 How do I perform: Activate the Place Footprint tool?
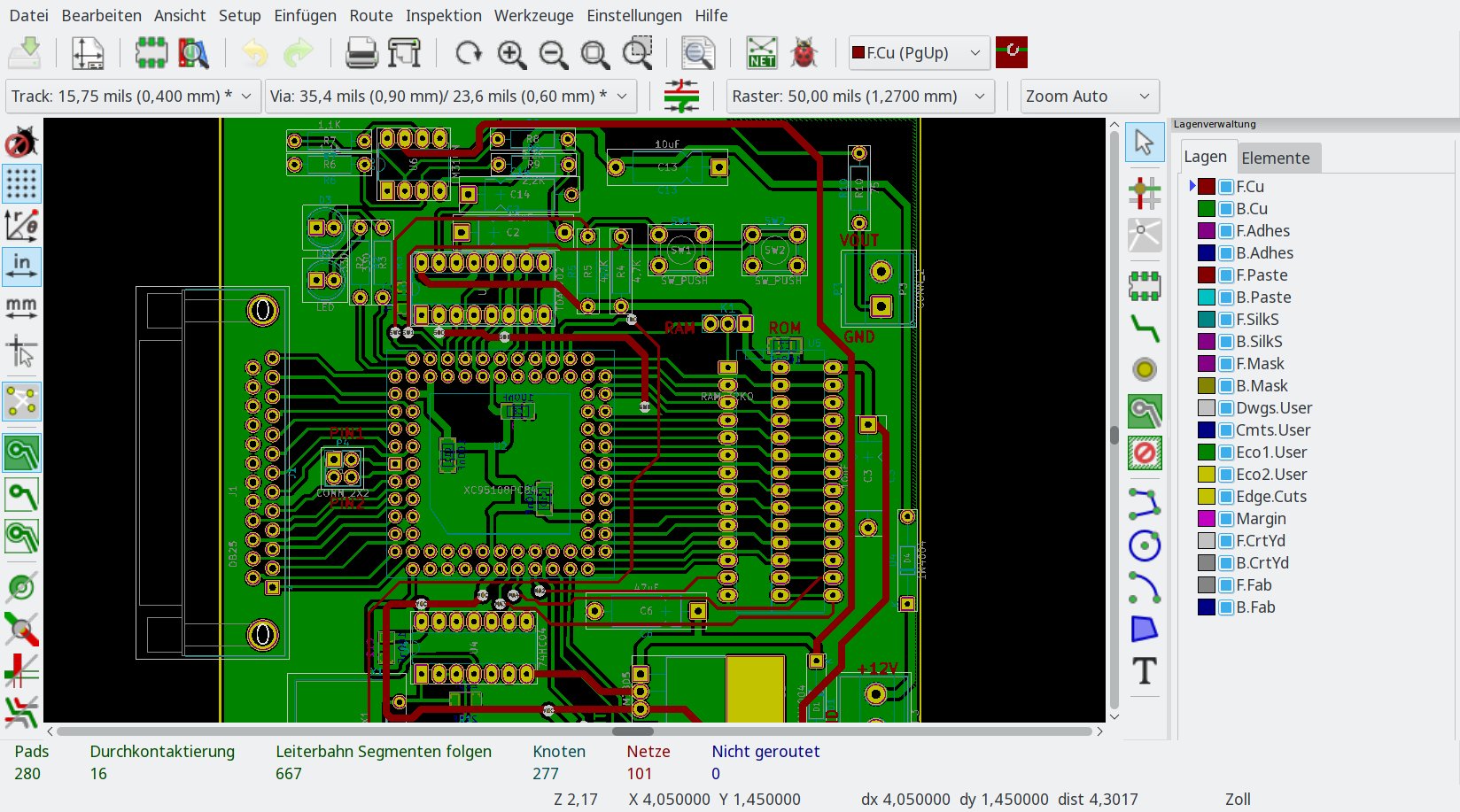pos(1145,285)
